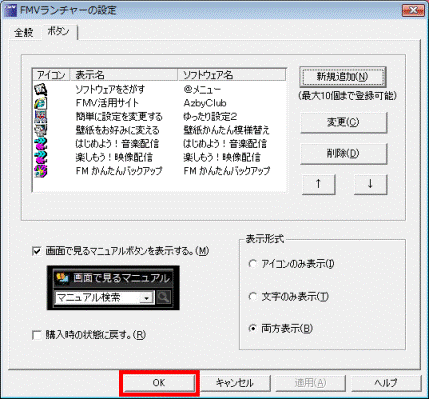Select アイコンのみ表示 radio button
This screenshot has height=399, width=429.
[253, 264]
